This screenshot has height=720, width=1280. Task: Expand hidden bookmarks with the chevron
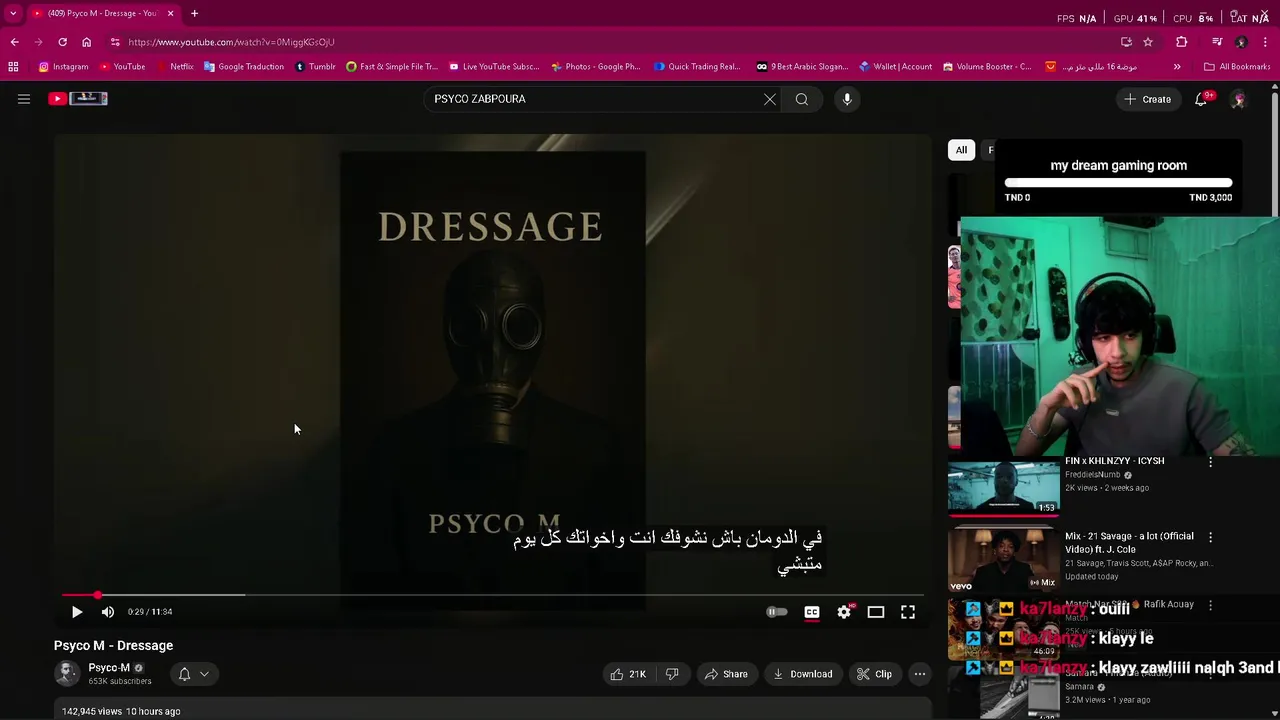(x=1177, y=67)
